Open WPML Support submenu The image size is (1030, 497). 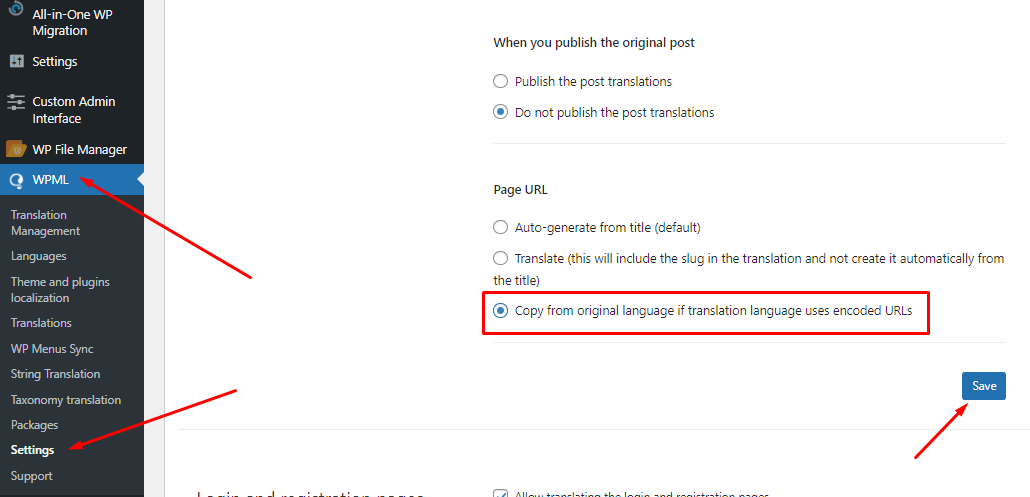(x=32, y=476)
